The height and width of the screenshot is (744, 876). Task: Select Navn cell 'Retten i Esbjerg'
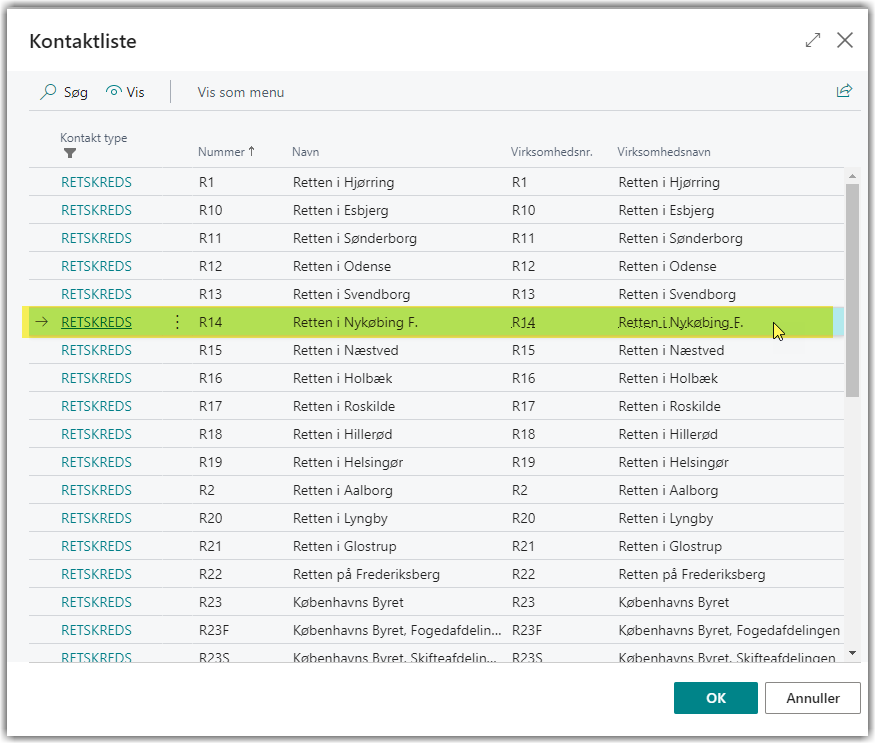(341, 211)
